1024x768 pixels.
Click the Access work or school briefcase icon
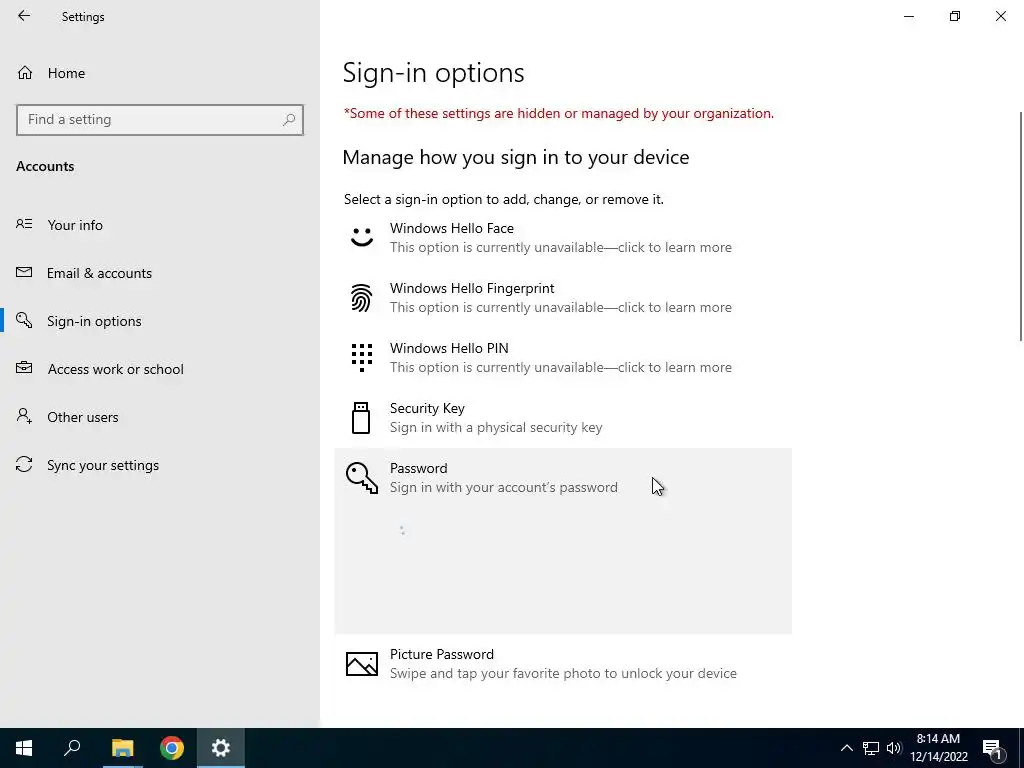tap(24, 368)
